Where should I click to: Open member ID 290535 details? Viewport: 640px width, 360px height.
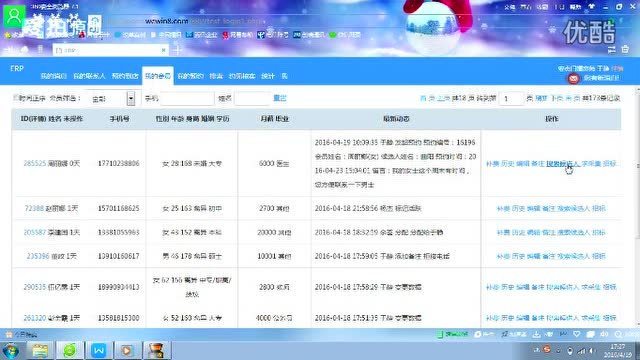(x=35, y=287)
